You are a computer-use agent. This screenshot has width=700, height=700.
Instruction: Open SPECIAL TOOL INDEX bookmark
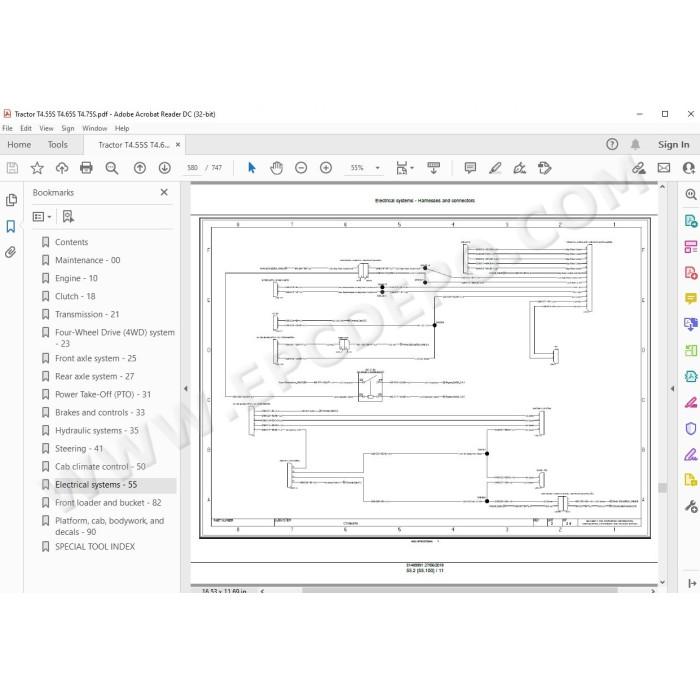(95, 546)
